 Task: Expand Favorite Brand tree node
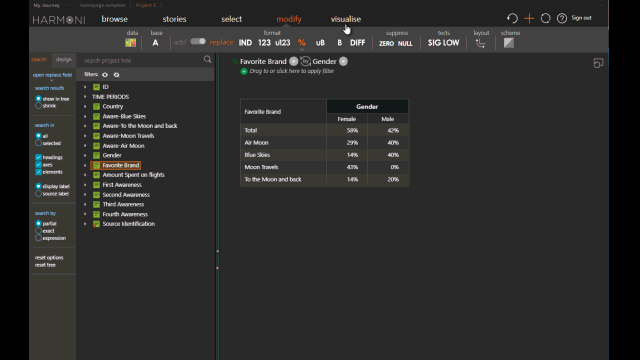[x=85, y=165]
